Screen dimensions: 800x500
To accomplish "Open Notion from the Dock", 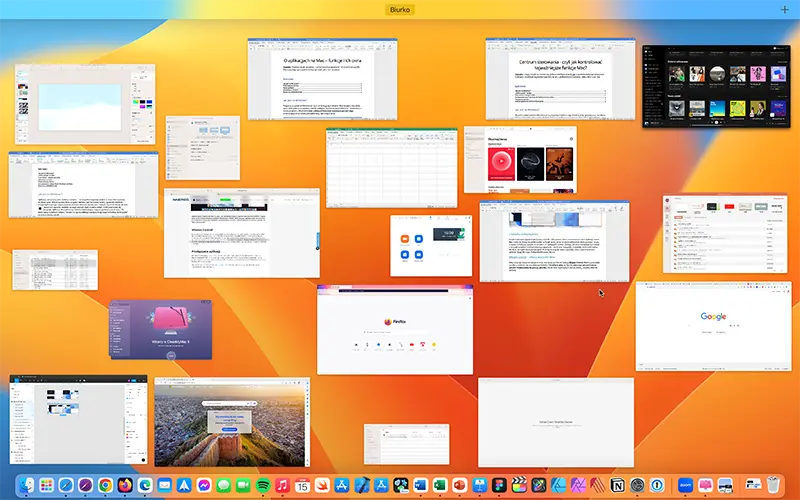I will click(x=617, y=485).
